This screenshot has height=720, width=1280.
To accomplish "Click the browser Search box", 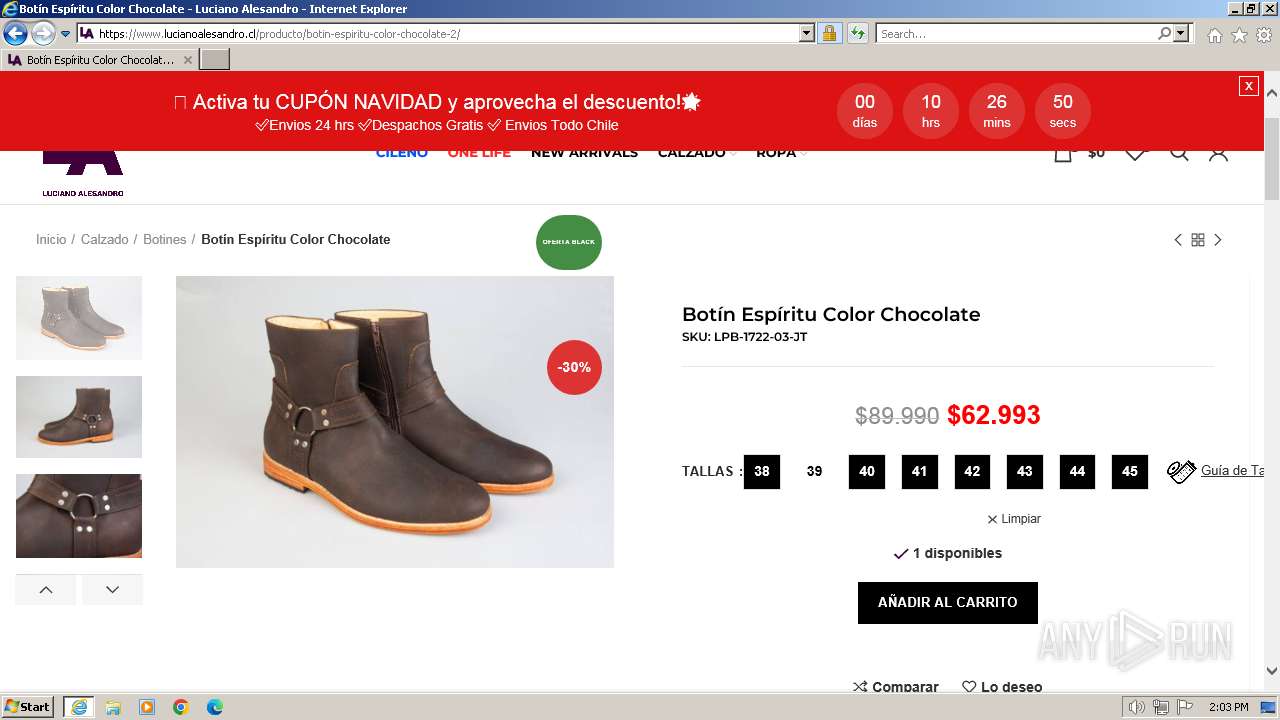I will [x=1016, y=33].
